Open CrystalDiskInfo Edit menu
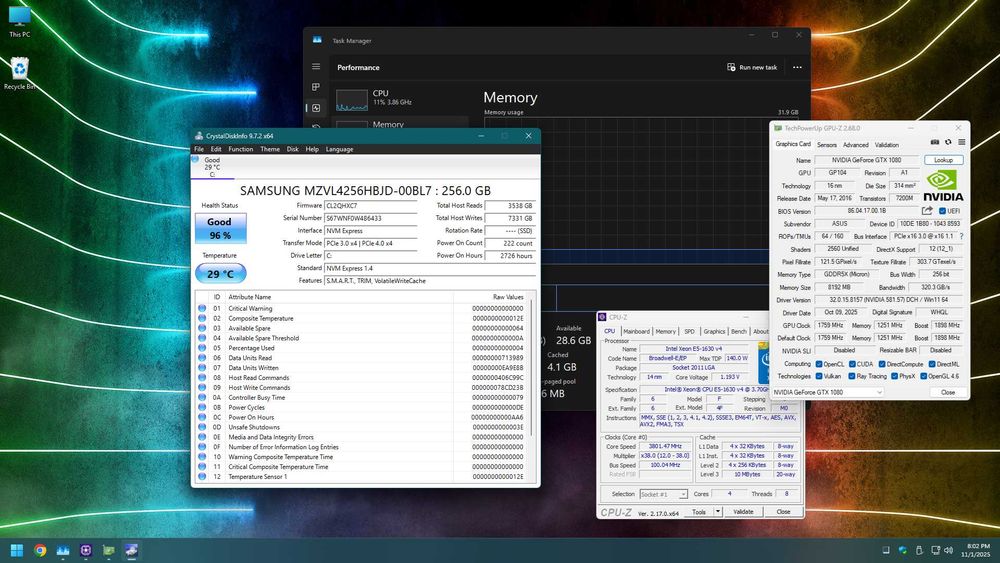The width and height of the screenshot is (1000, 563). click(216, 149)
